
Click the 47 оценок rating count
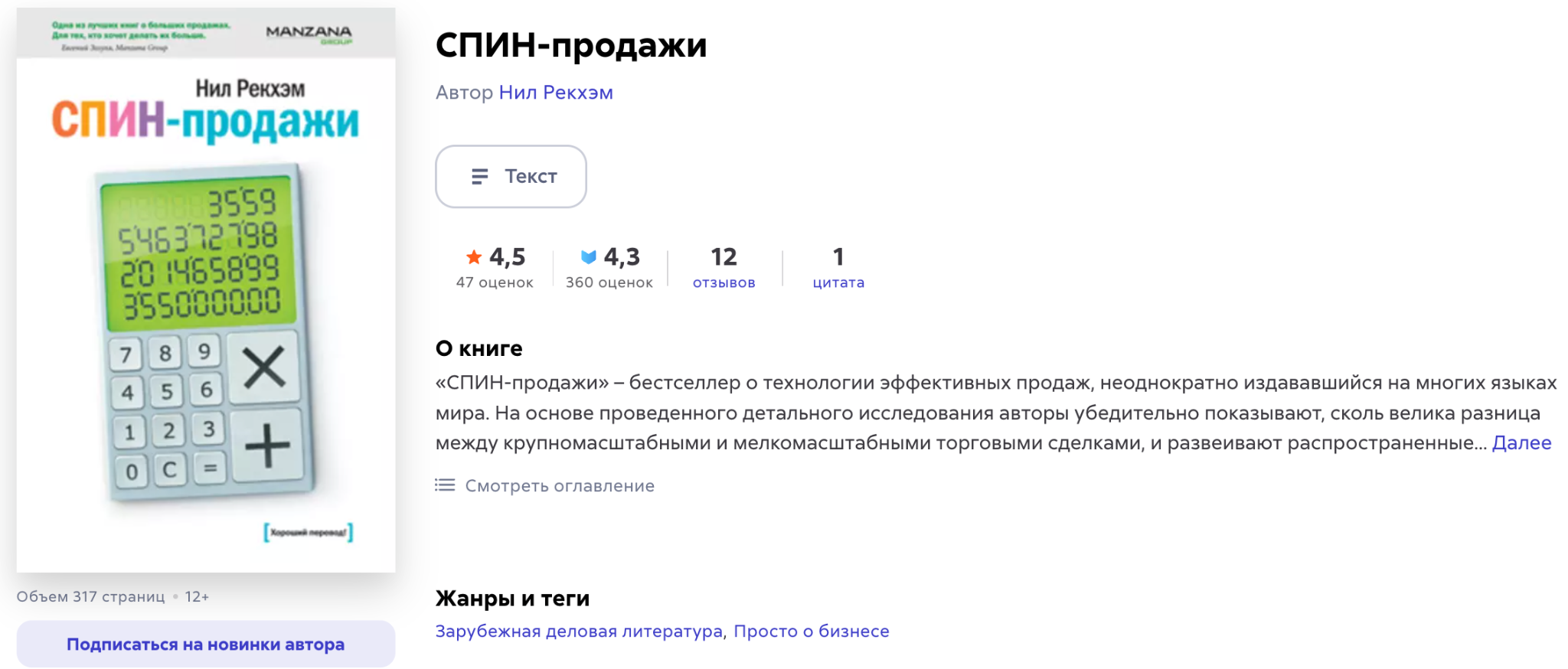(495, 282)
